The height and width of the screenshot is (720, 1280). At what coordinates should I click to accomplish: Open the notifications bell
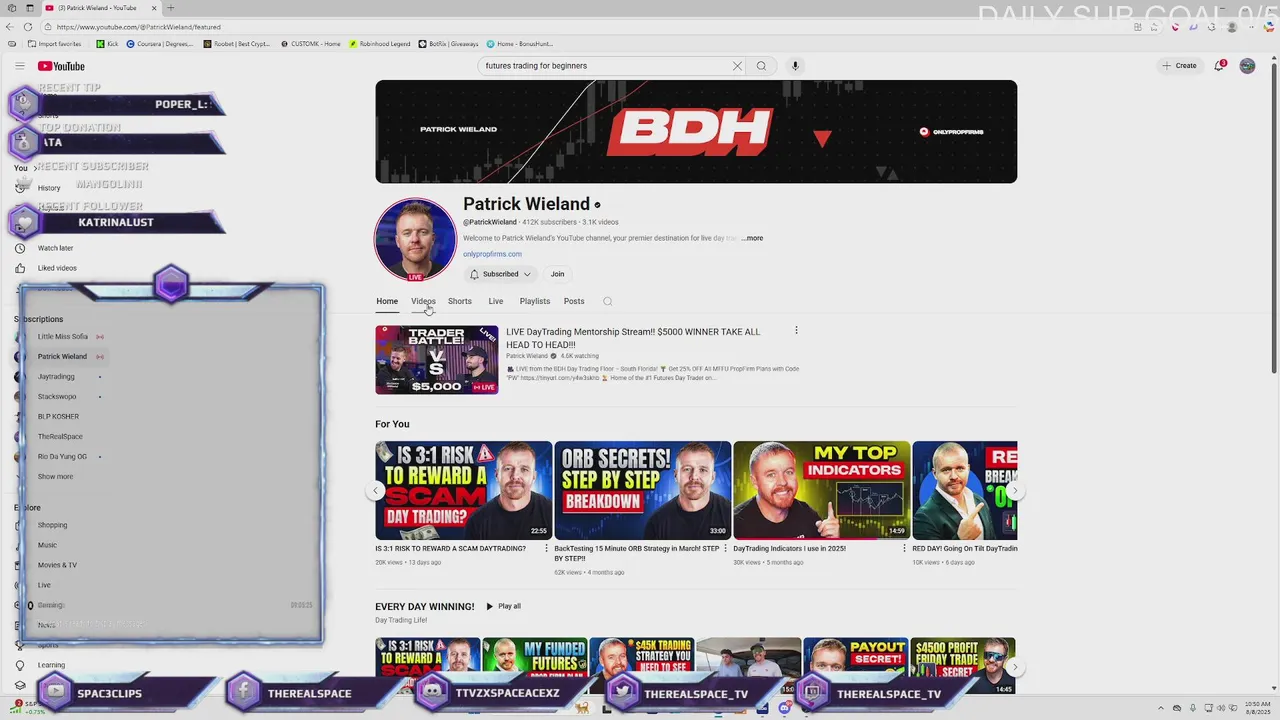coord(1220,65)
